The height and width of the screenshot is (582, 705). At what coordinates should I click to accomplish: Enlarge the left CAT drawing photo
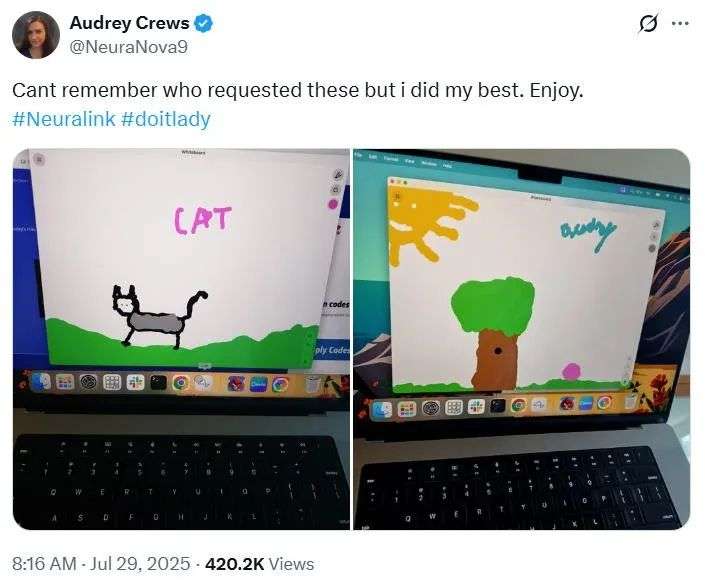pos(181,339)
